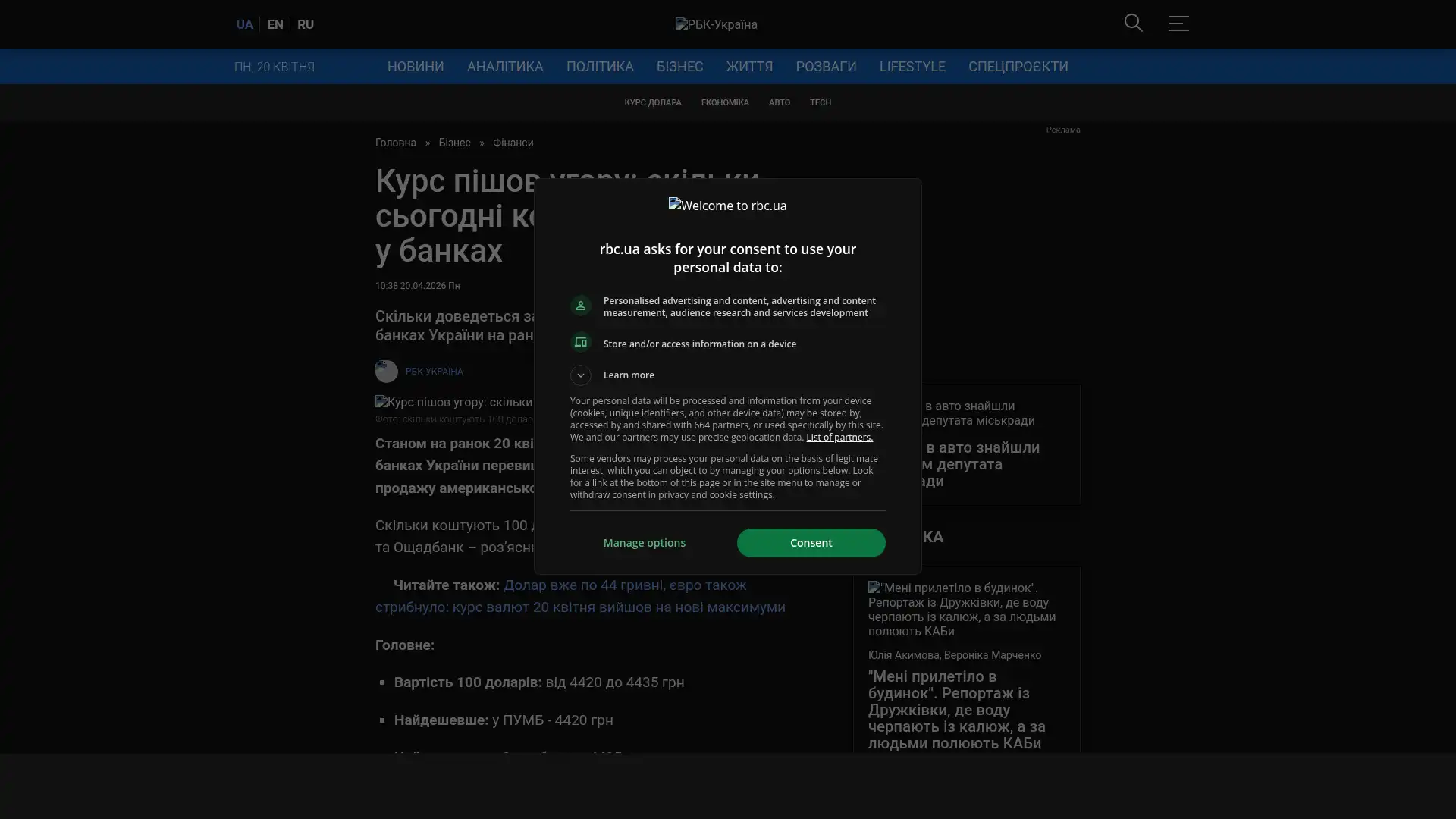
Task: Click the author avatar beside РБК-УКРАЇНА
Action: [x=386, y=372]
